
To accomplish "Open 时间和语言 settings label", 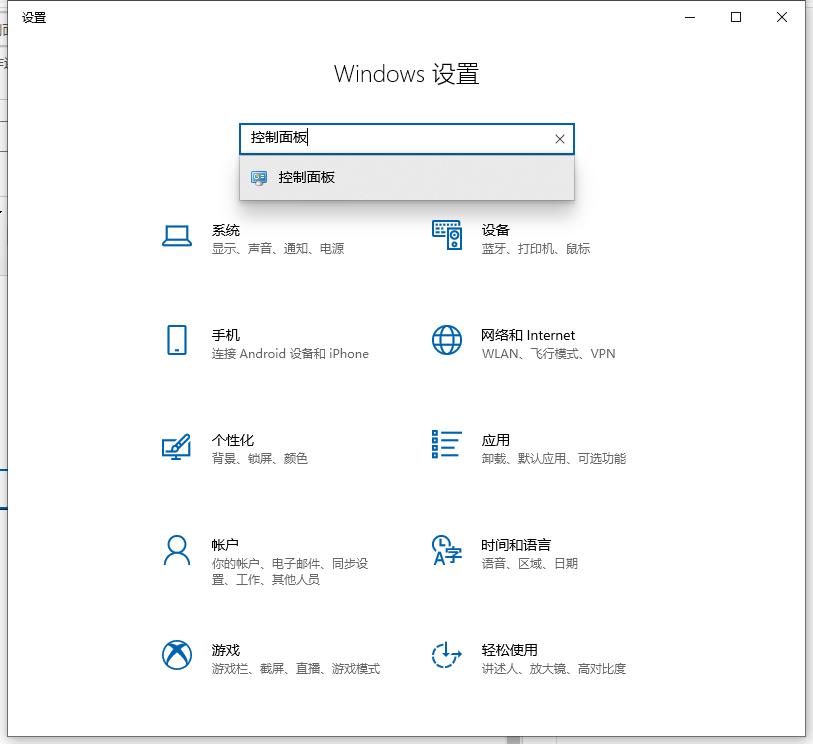I will pos(515,545).
